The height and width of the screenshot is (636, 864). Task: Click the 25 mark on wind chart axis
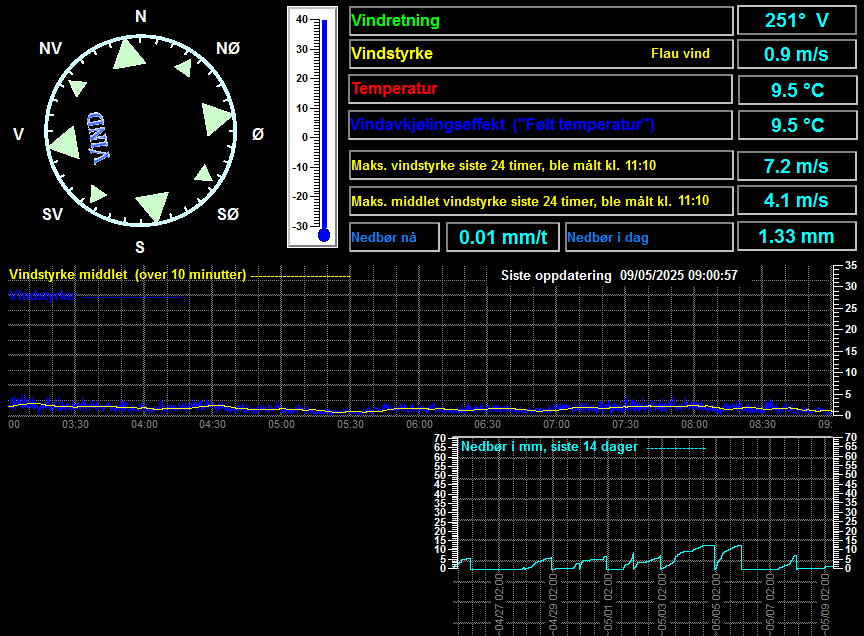tap(851, 308)
